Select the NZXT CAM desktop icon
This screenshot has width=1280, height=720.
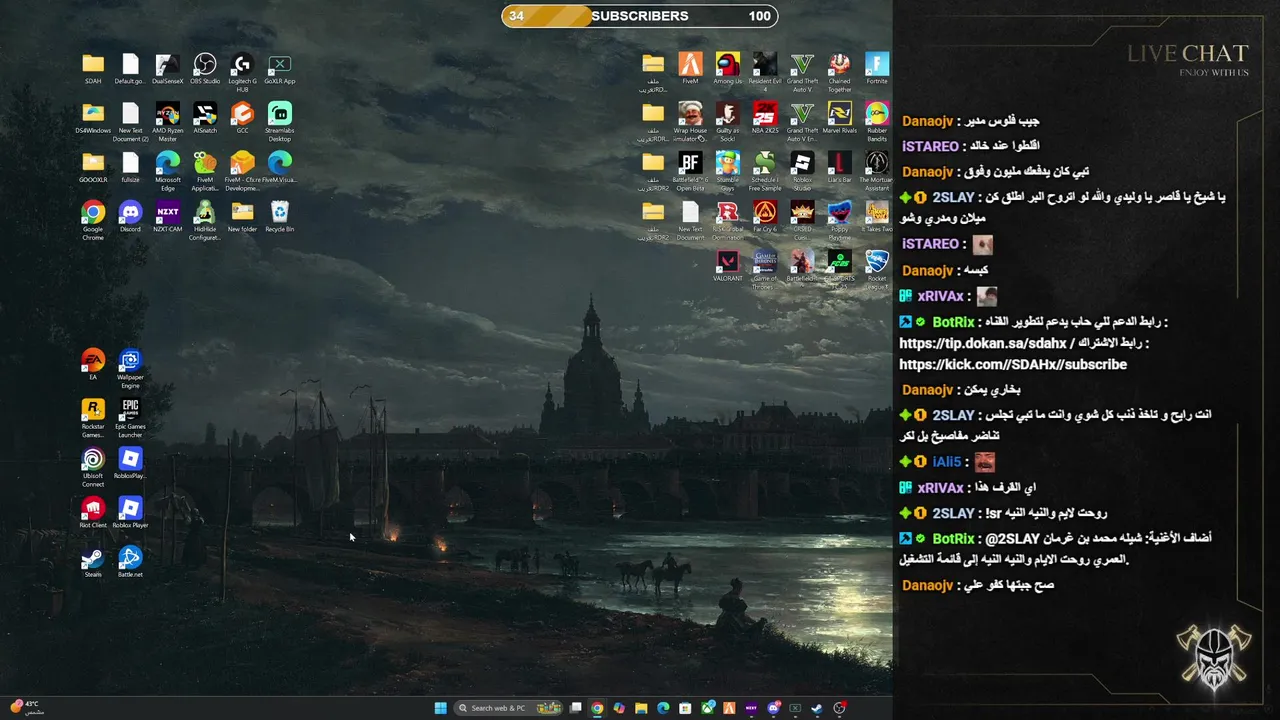pyautogui.click(x=168, y=216)
